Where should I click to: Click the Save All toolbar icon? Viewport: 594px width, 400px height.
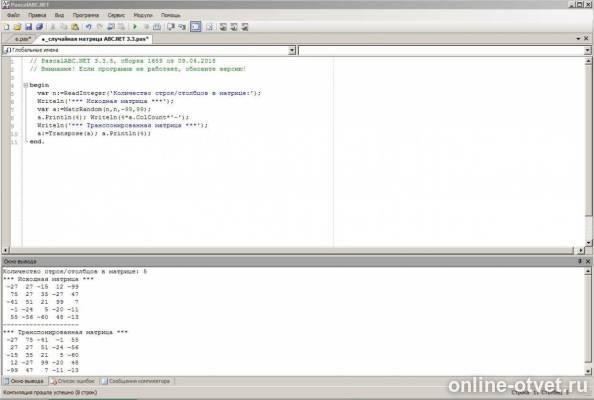(39, 27)
